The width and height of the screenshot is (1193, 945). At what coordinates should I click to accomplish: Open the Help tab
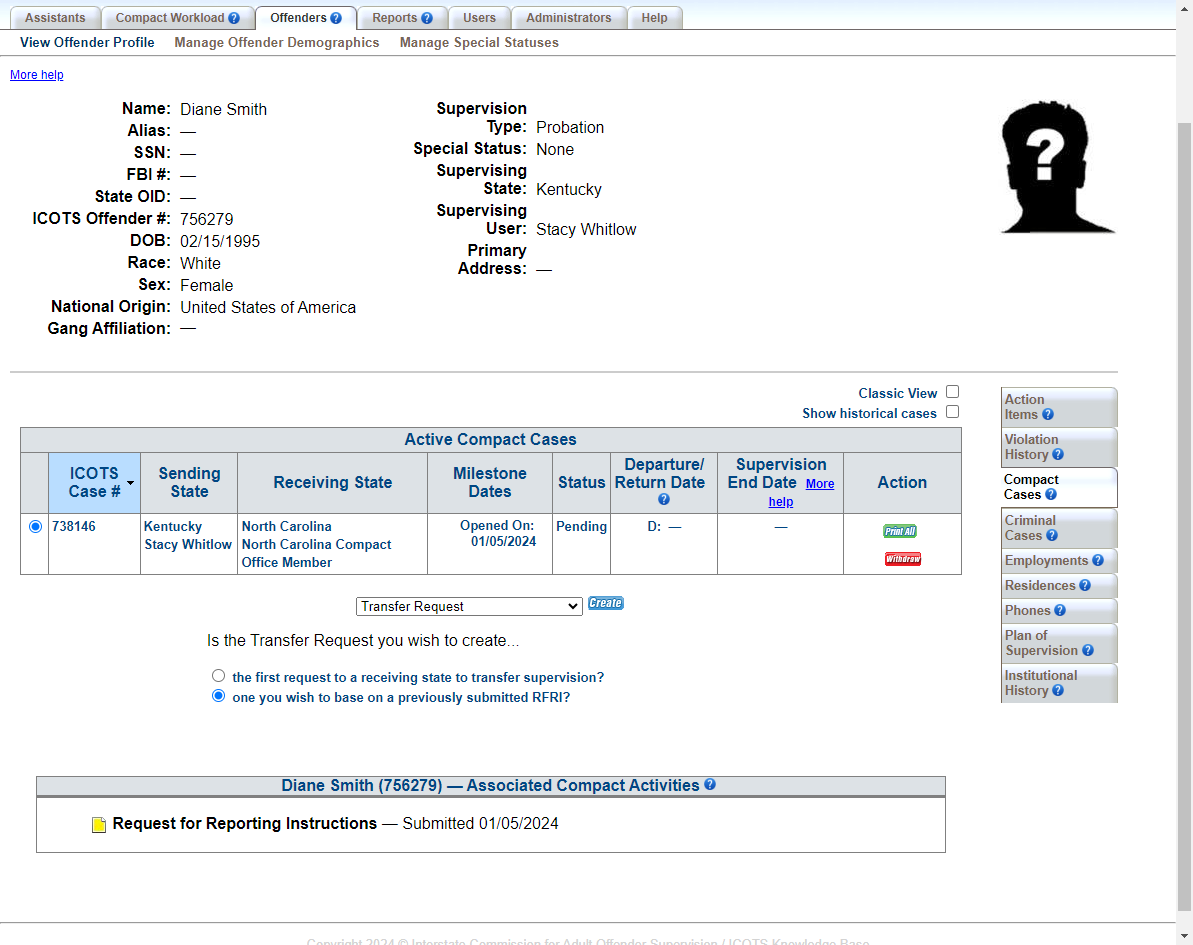(x=654, y=18)
